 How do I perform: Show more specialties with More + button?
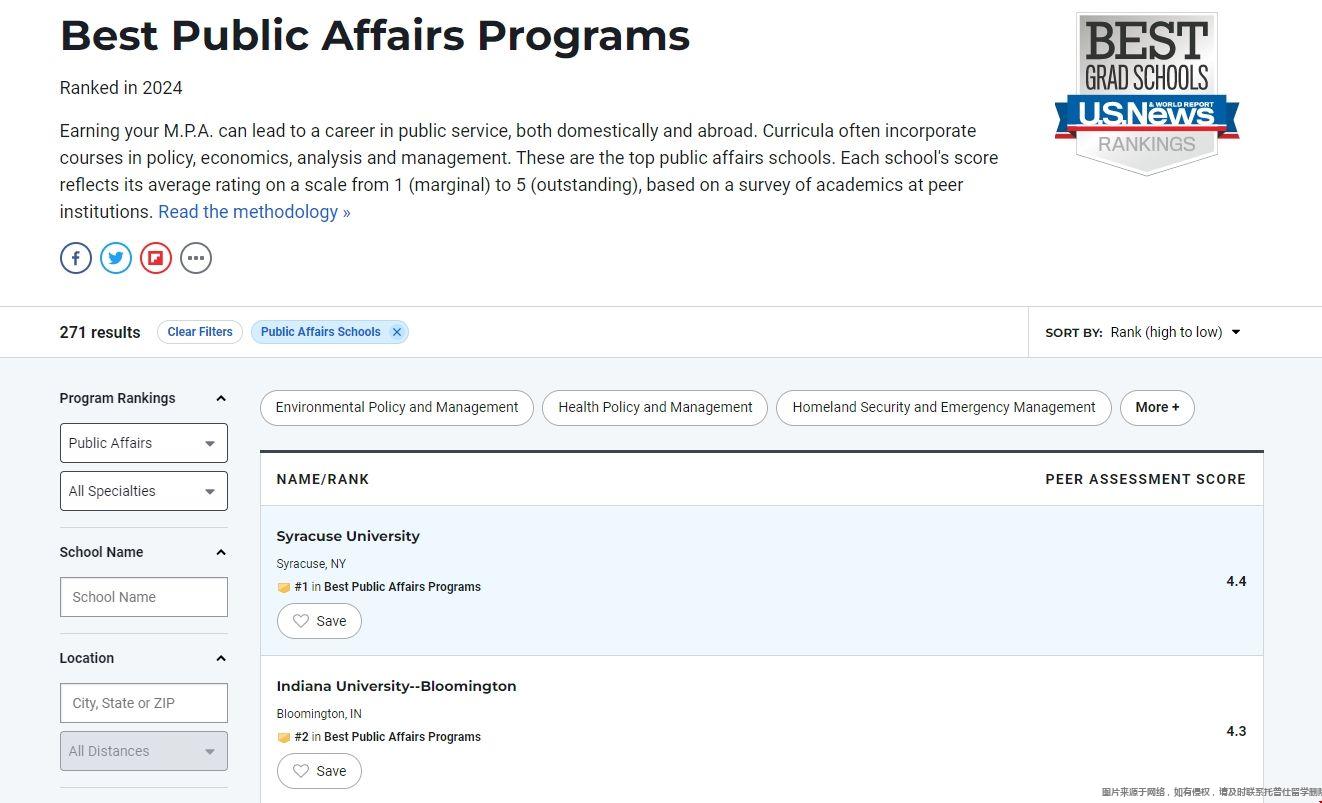[1157, 408]
